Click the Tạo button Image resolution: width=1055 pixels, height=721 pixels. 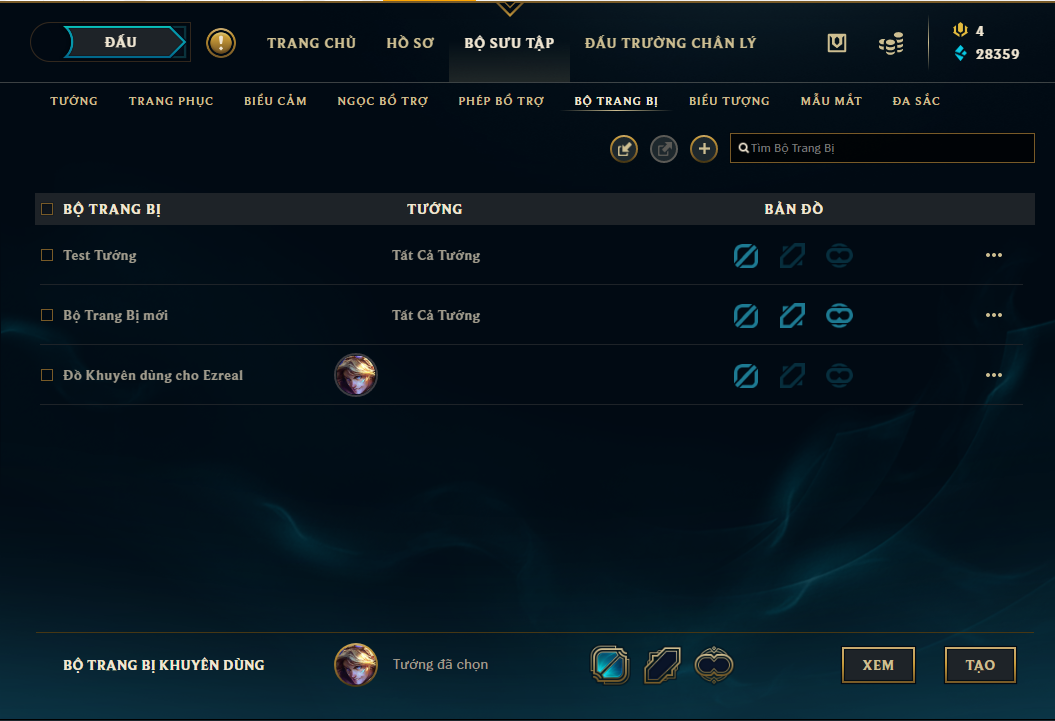(x=980, y=665)
